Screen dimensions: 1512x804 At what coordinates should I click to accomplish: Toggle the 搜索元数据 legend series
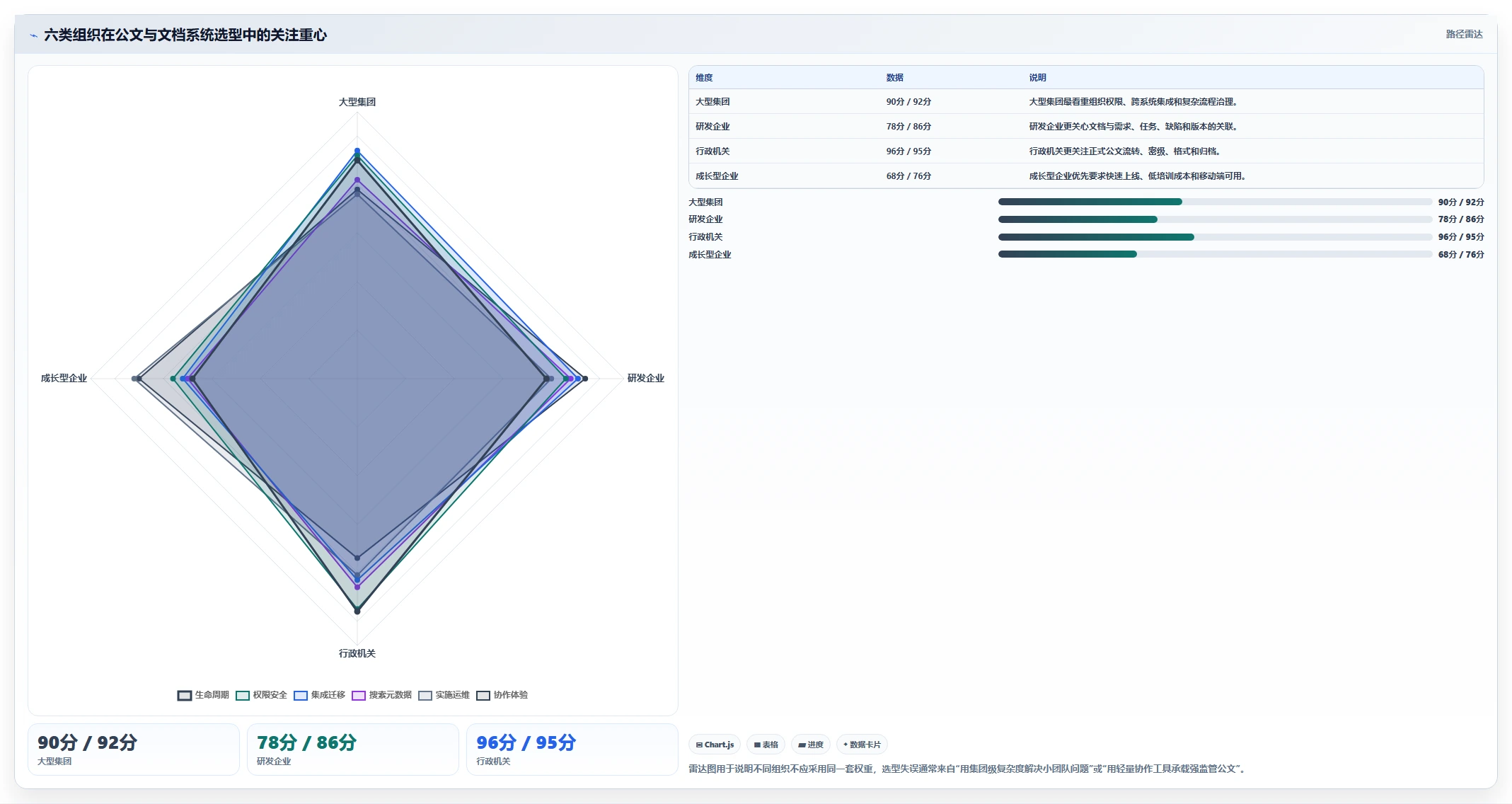[381, 695]
